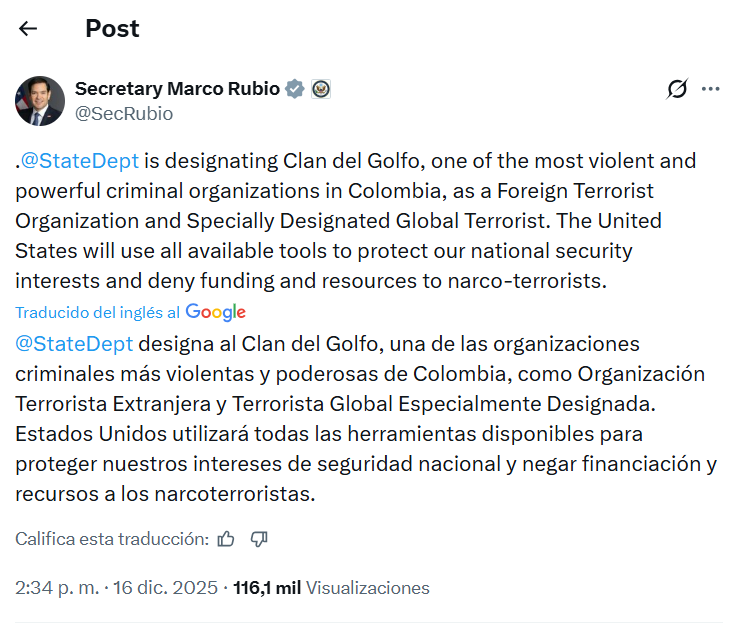
Task: Click the verified checkmark badge
Action: tap(295, 89)
